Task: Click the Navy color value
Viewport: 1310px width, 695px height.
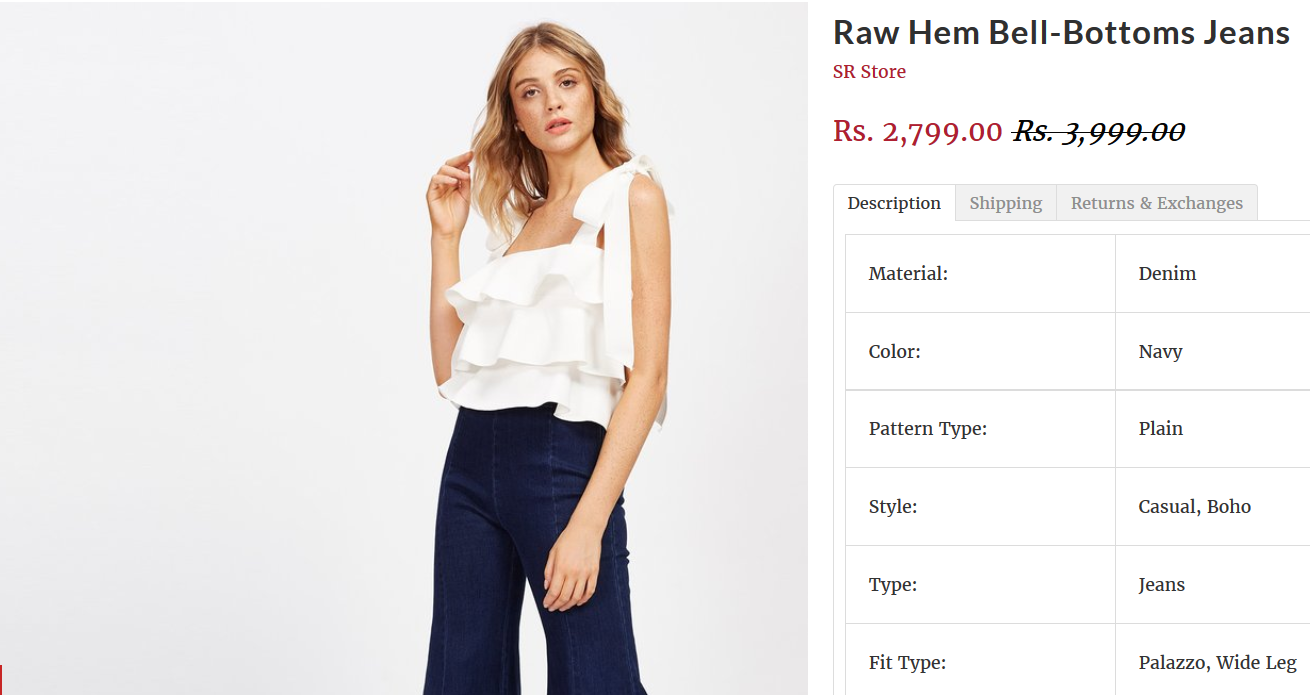Action: [x=1160, y=352]
